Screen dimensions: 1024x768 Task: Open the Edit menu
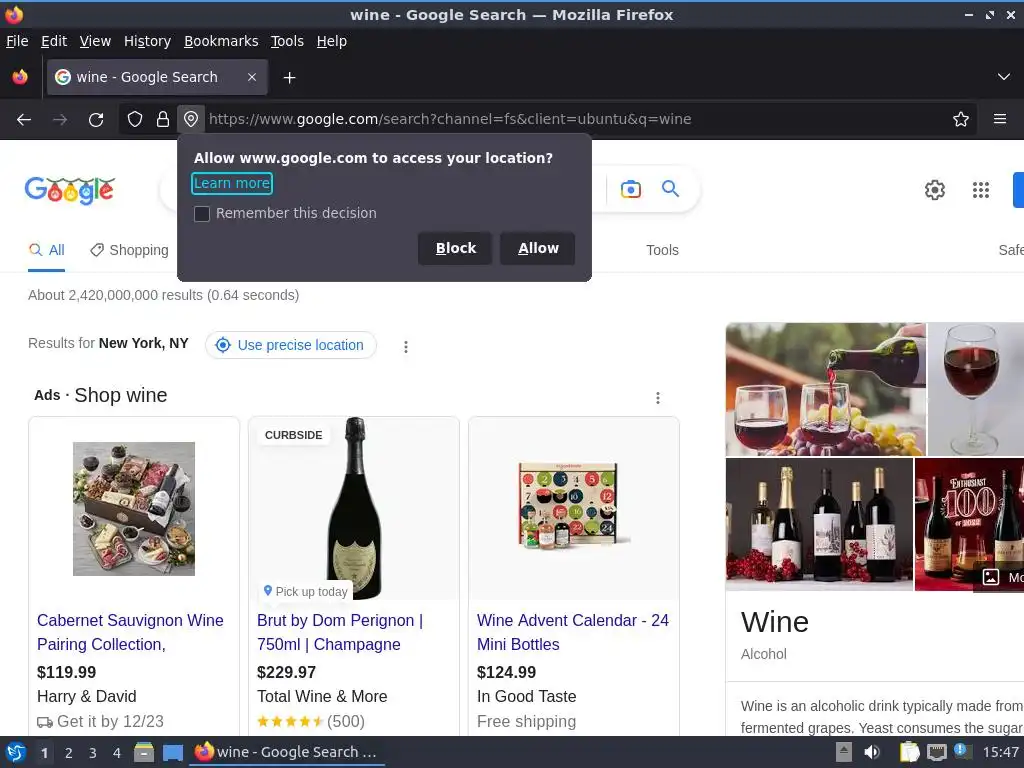[x=54, y=41]
